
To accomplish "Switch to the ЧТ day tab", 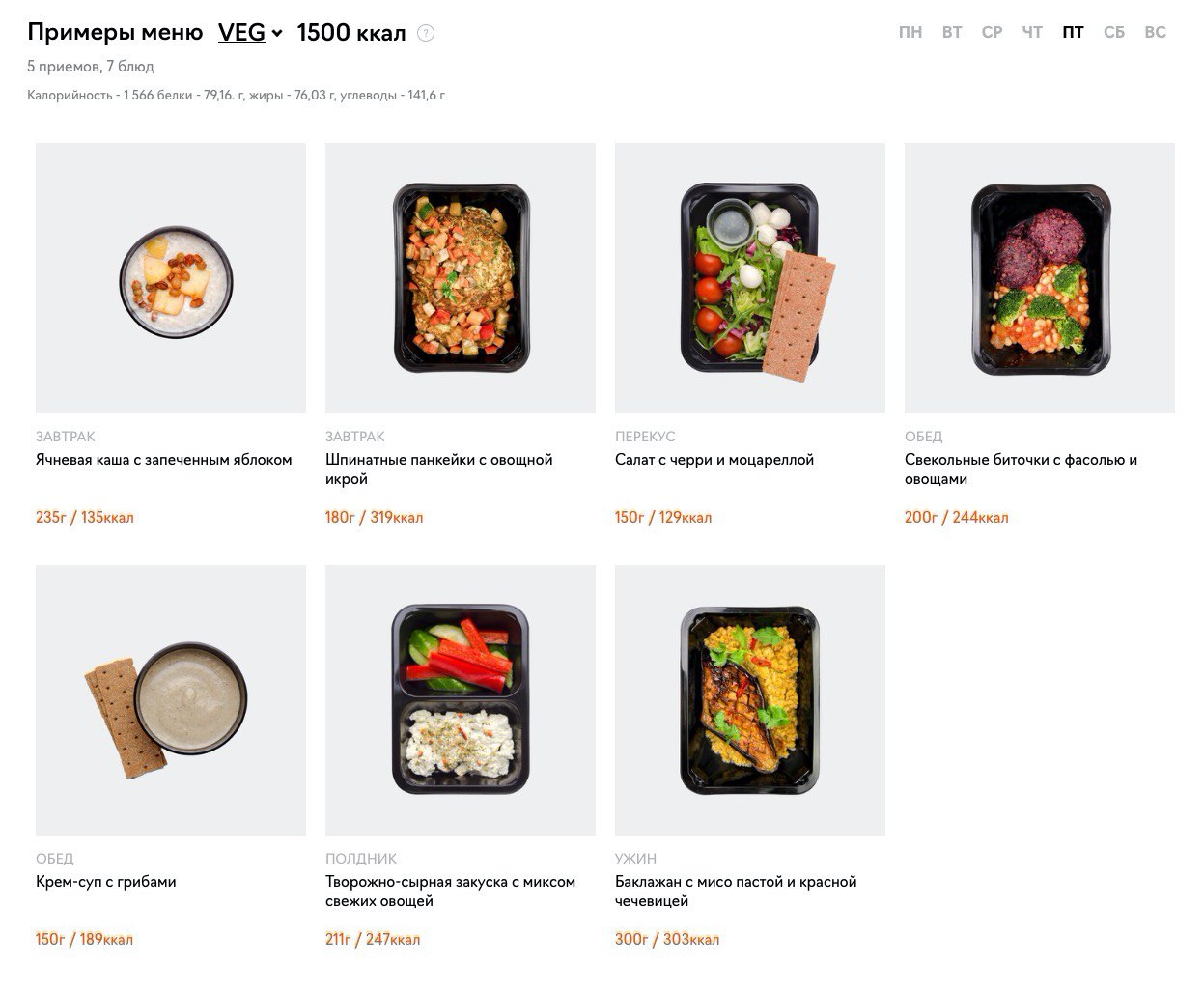I will coord(1032,33).
